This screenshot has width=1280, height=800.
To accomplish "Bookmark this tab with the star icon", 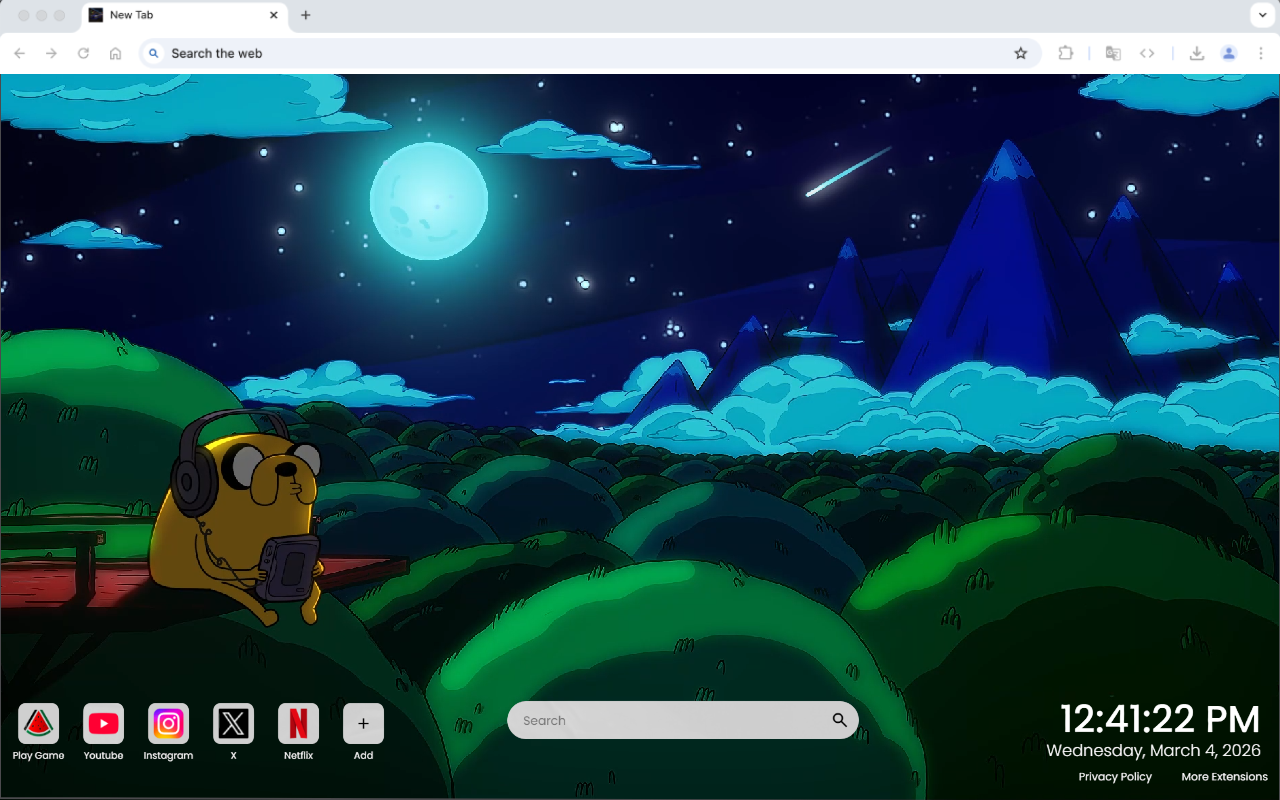I will tap(1021, 53).
